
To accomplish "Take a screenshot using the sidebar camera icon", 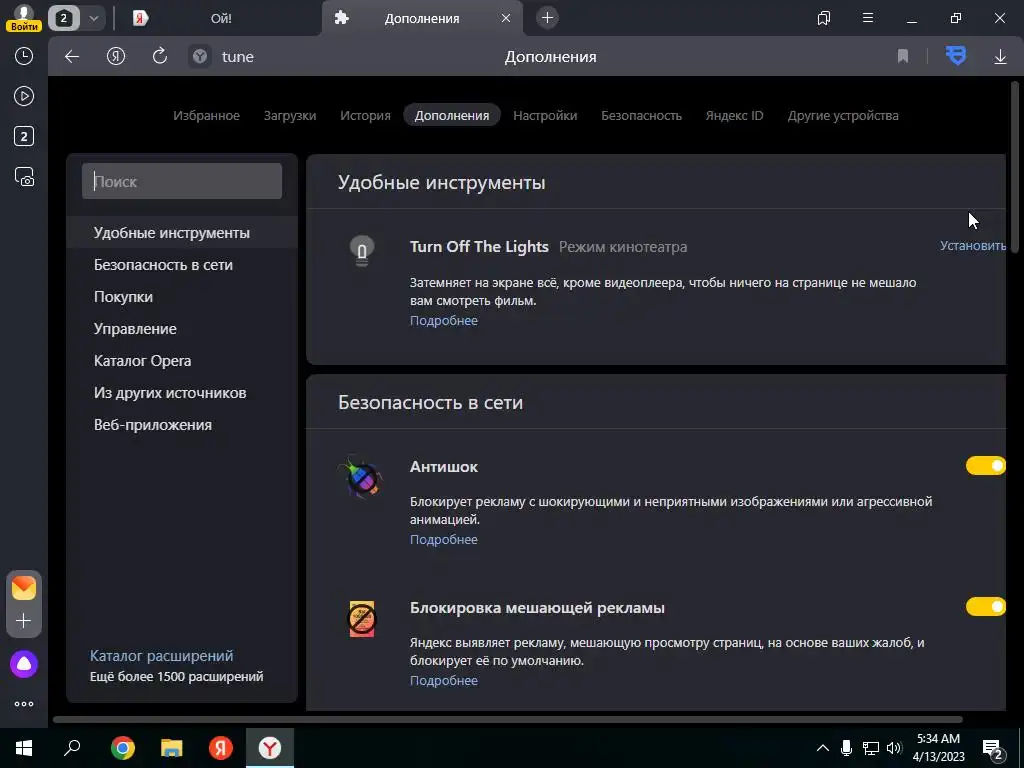I will tap(24, 176).
